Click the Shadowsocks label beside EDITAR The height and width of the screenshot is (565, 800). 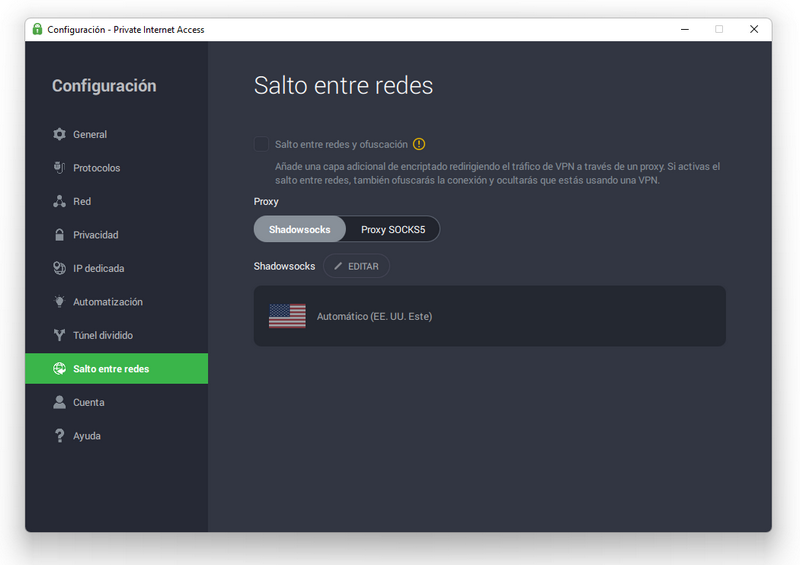click(284, 266)
